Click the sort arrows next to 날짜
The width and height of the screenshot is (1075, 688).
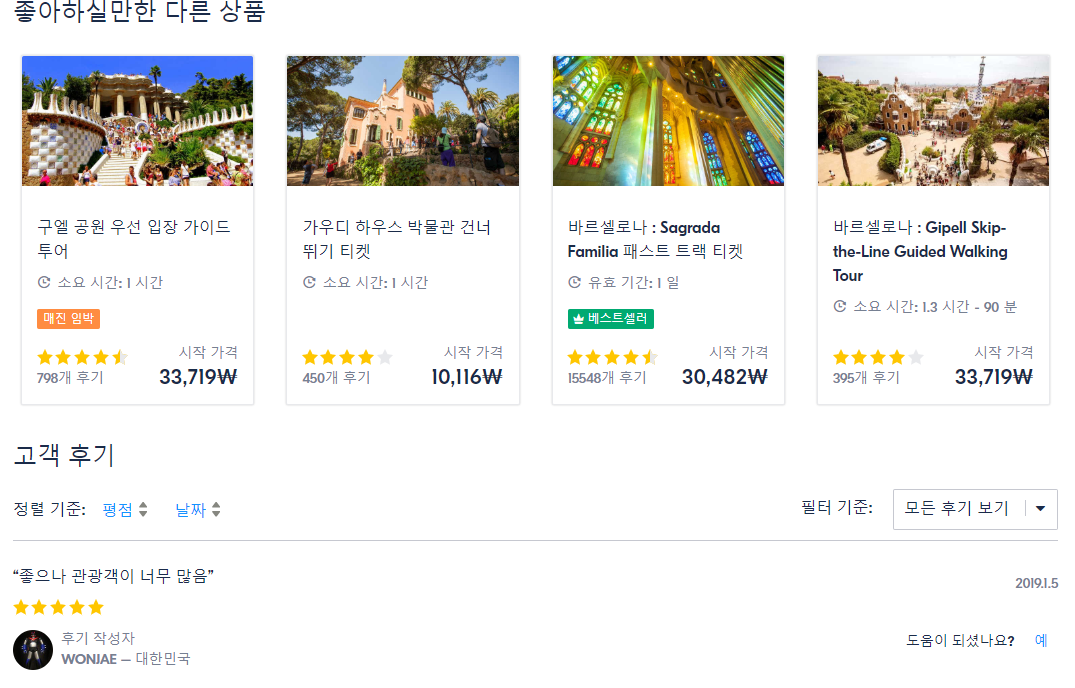point(216,509)
